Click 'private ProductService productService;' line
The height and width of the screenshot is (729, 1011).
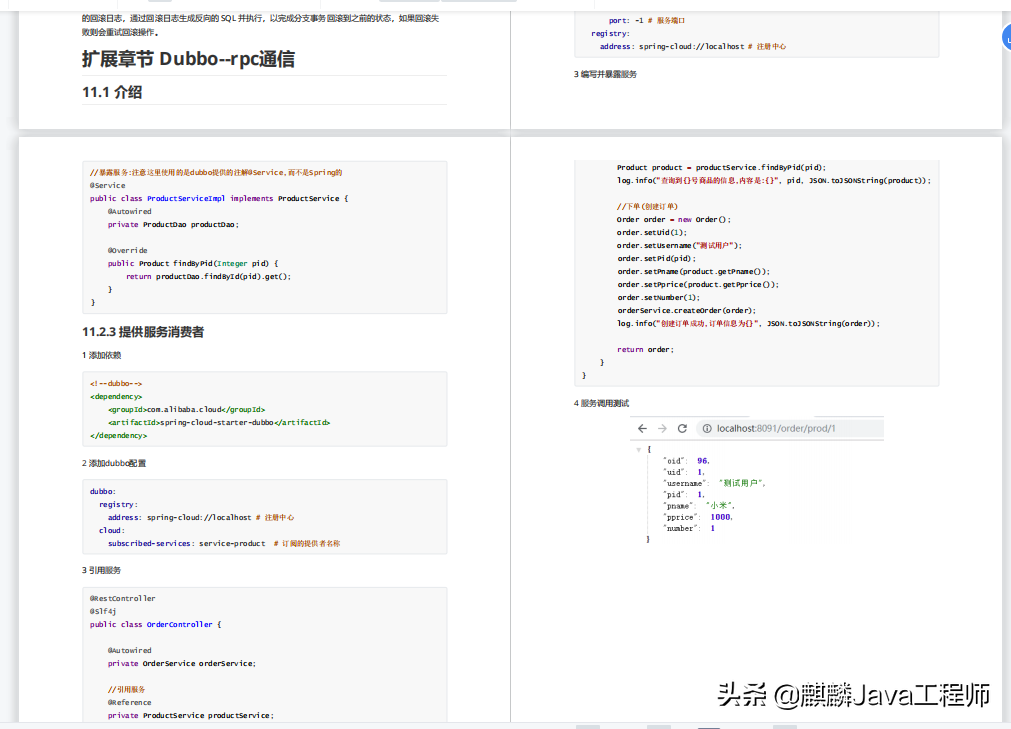click(191, 715)
